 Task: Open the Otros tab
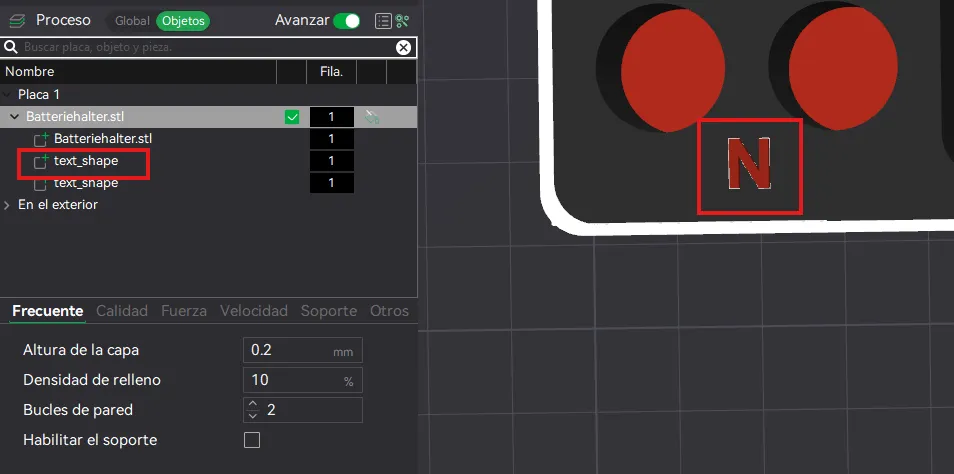tap(389, 311)
